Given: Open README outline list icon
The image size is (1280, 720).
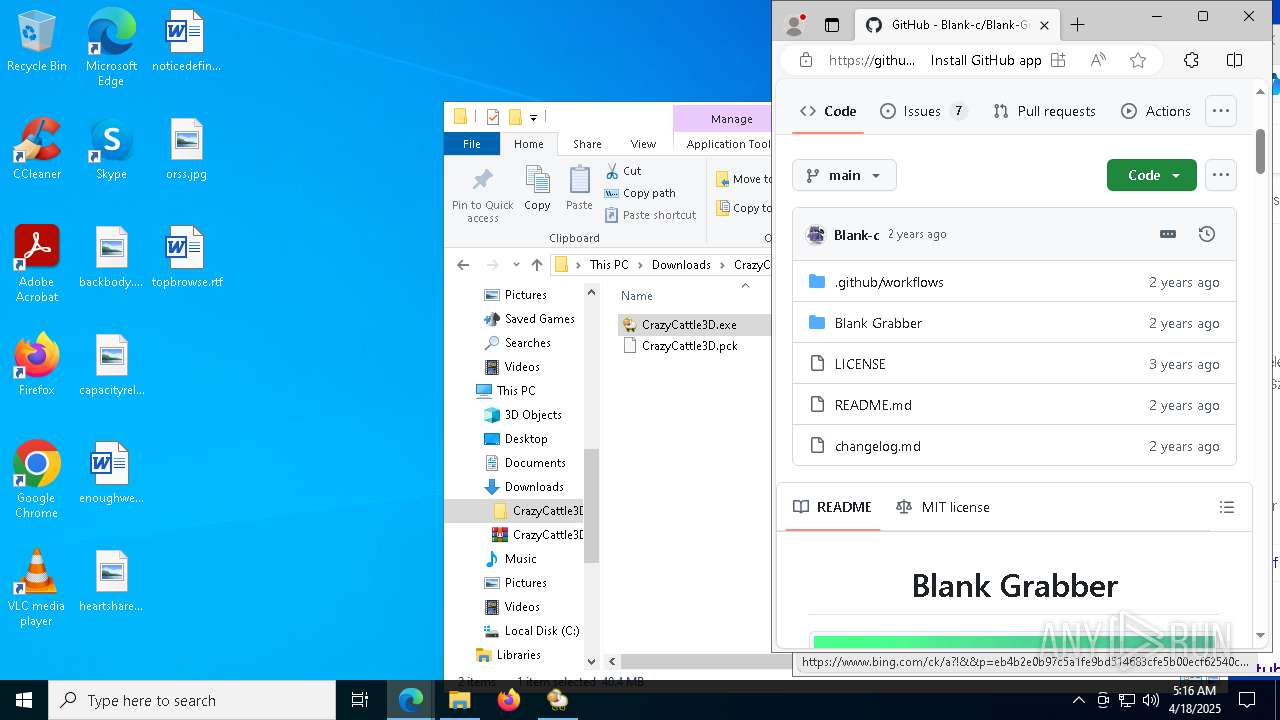Looking at the screenshot, I should coord(1227,507).
